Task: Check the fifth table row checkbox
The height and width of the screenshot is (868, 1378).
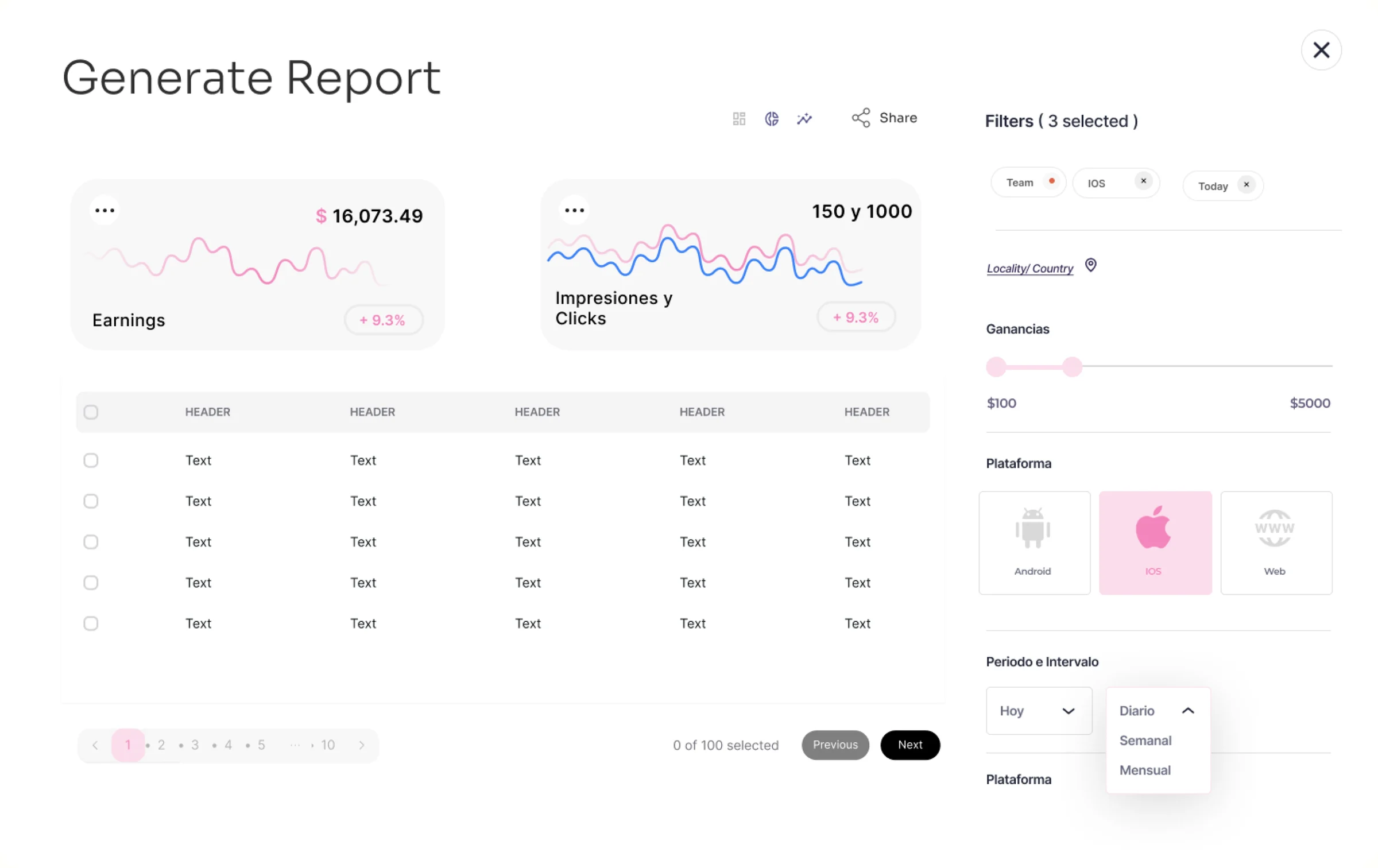Action: point(91,623)
